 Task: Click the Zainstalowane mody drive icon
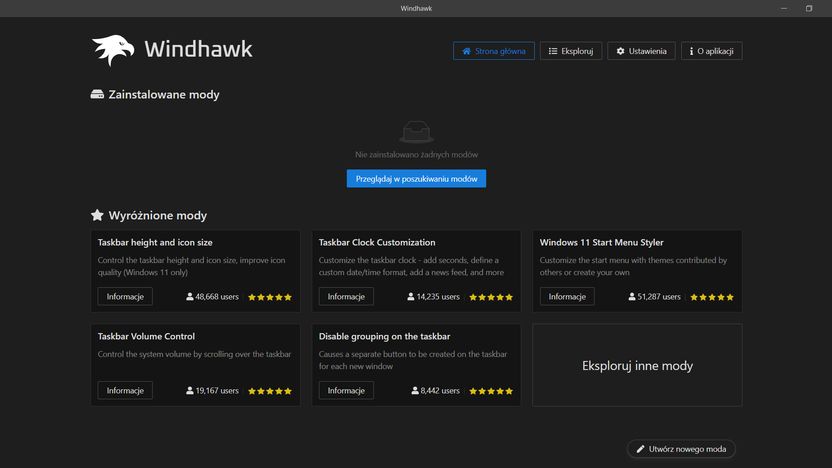tap(97, 94)
